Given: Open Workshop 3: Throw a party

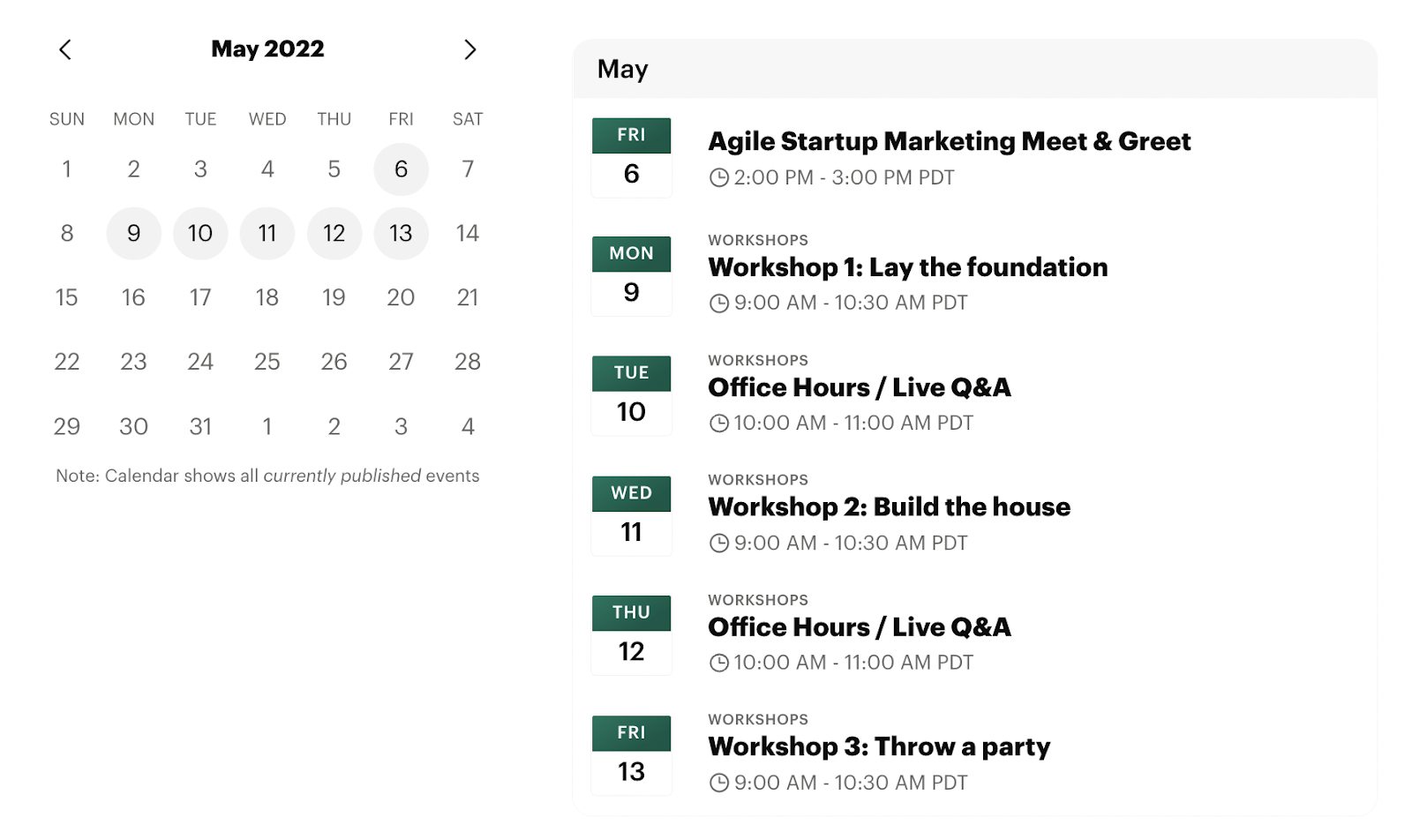Looking at the screenshot, I should click(879, 747).
